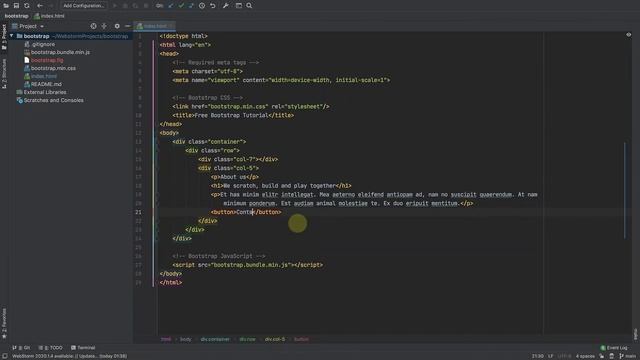
Task: Click the html breadcrumb in editor
Action: (x=166, y=339)
